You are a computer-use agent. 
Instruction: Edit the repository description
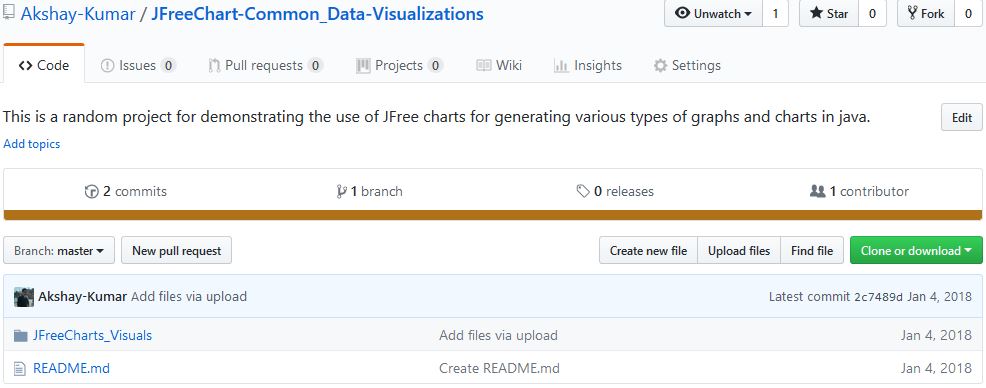pos(961,118)
